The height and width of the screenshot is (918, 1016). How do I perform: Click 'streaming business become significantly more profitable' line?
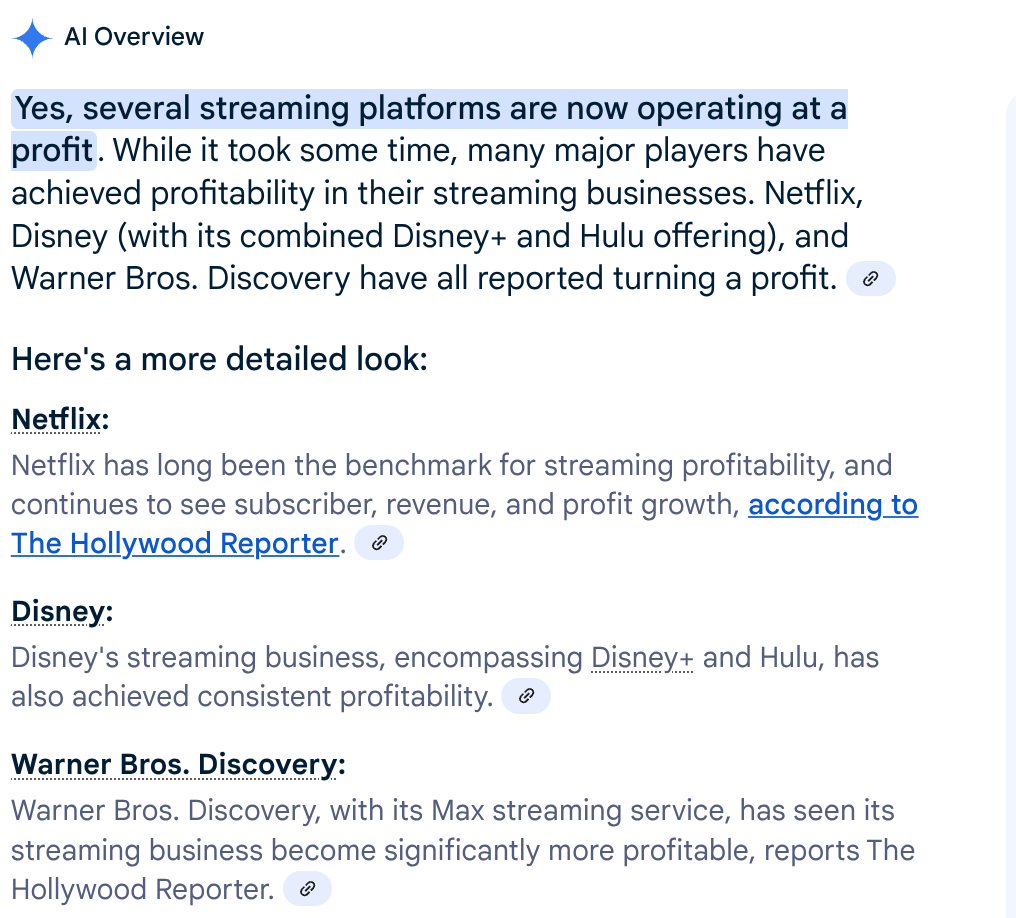(x=463, y=851)
